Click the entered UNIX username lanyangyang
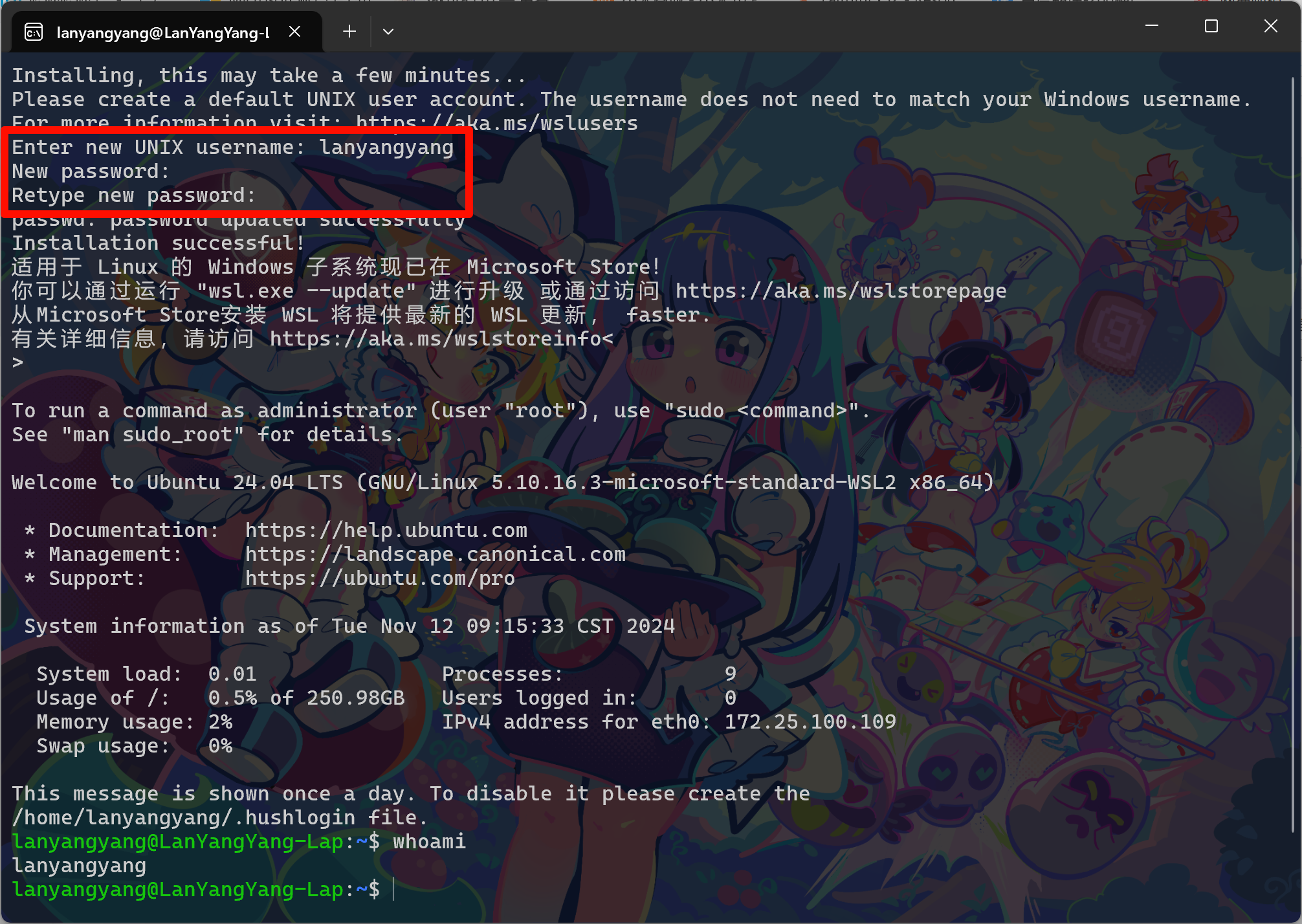The width and height of the screenshot is (1302, 924). click(x=386, y=148)
